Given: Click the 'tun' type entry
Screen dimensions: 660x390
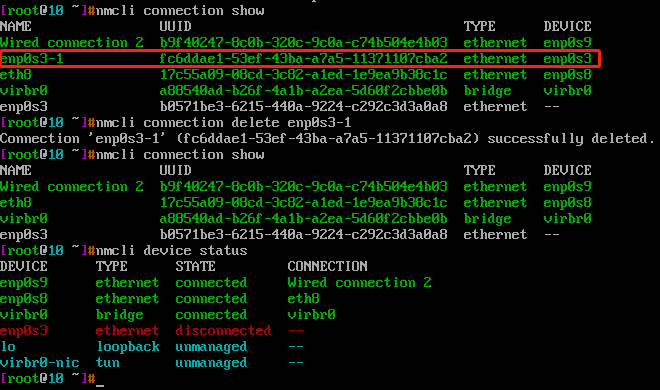Looking at the screenshot, I should (x=108, y=362).
